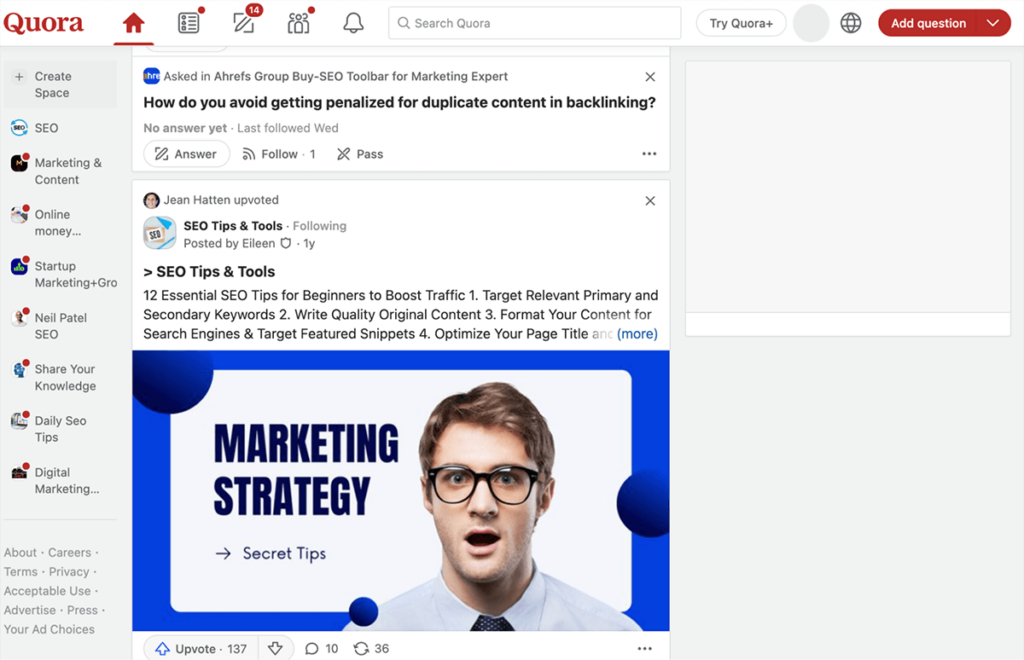Click the Search Quora field
The width and height of the screenshot is (1024, 660).
[x=535, y=23]
